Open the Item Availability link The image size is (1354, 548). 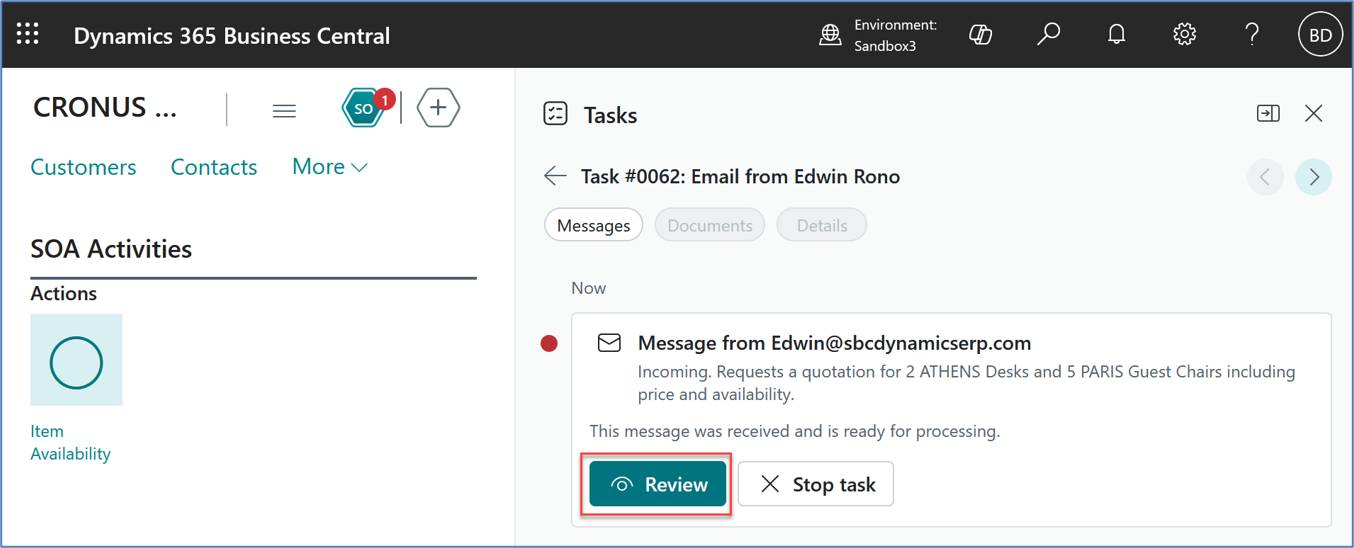pos(70,442)
